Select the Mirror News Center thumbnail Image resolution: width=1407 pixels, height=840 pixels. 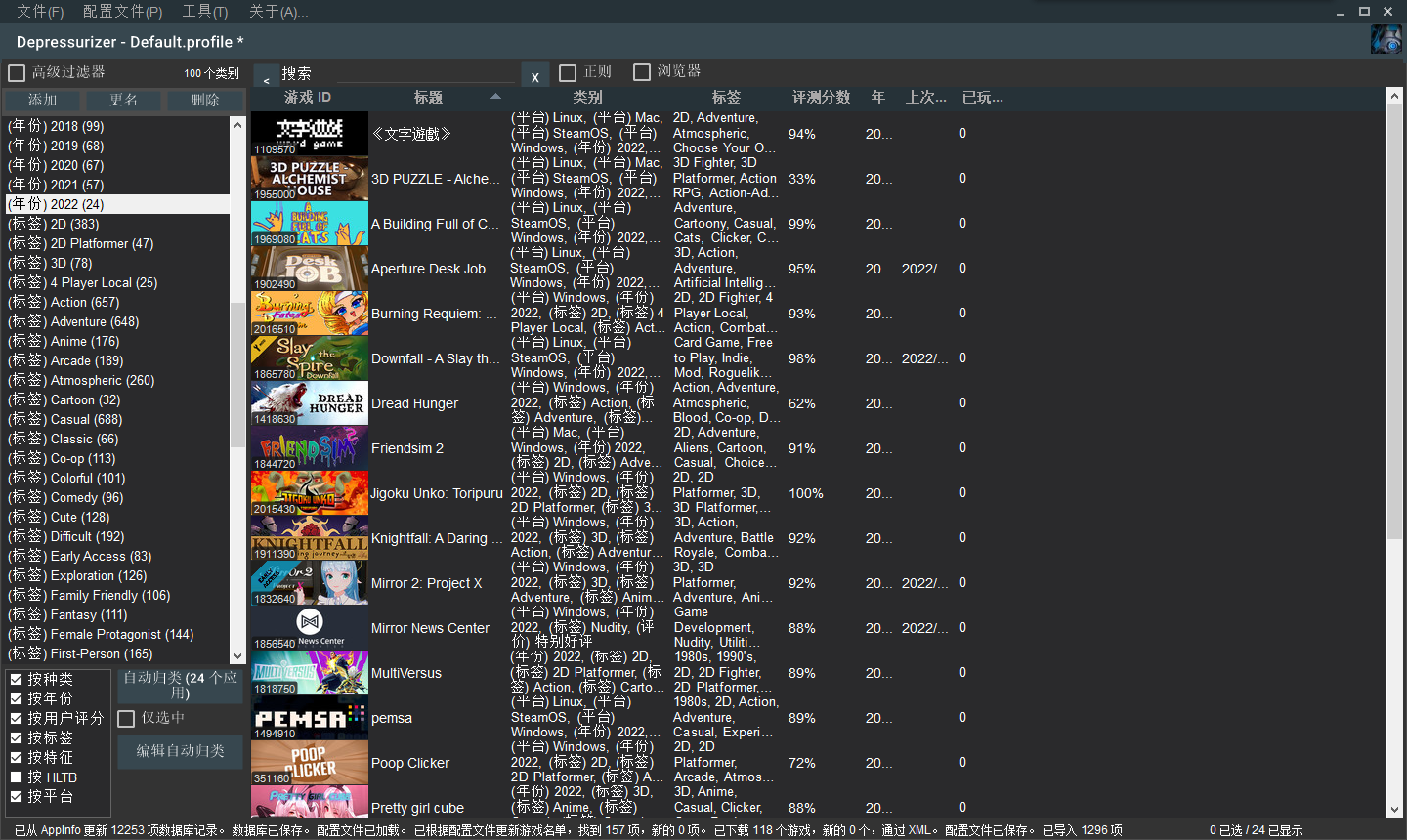click(x=310, y=628)
